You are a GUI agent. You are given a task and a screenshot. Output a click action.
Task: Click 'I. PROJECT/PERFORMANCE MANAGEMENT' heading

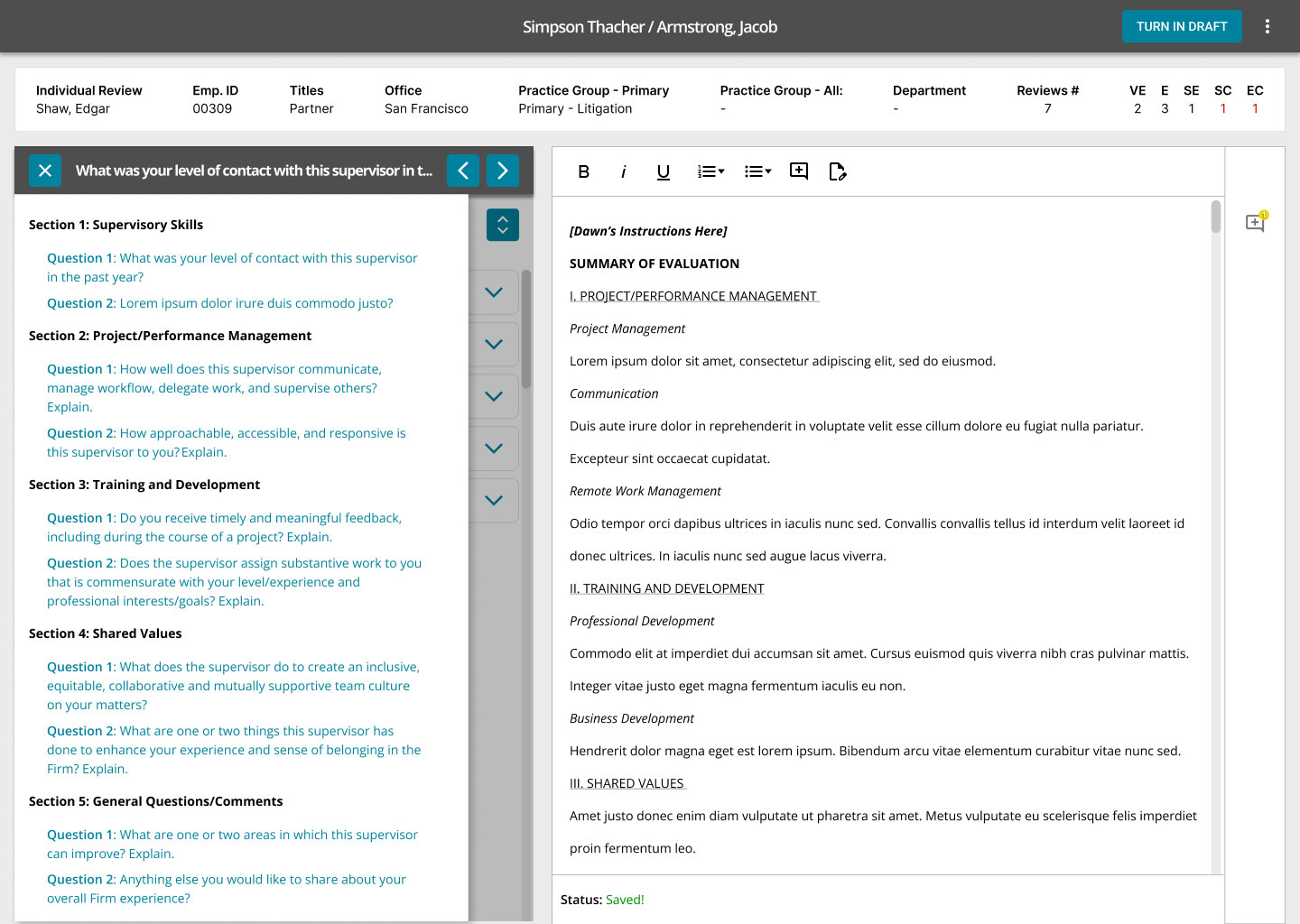point(693,296)
